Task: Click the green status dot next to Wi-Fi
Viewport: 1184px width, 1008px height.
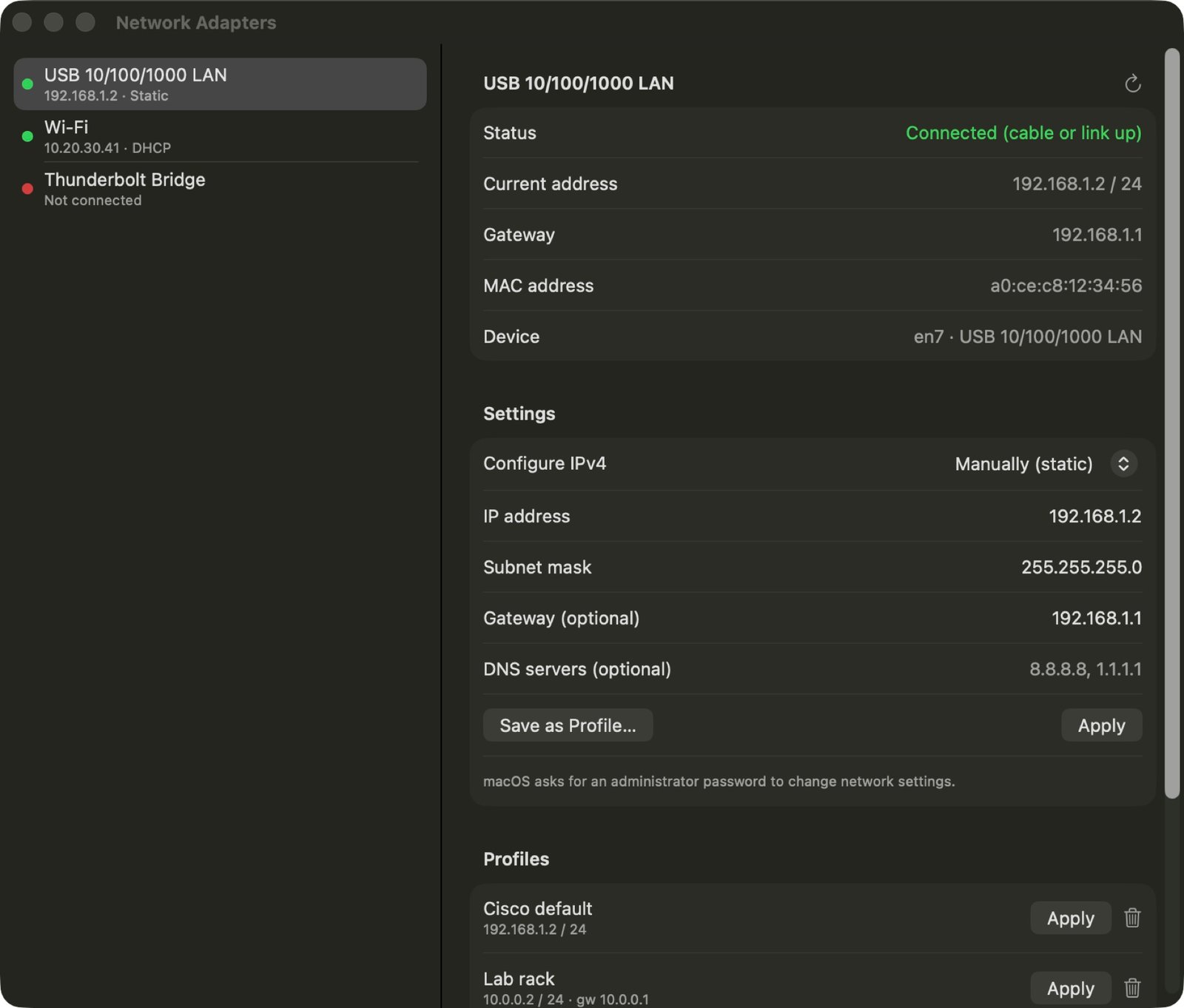Action: pos(27,136)
